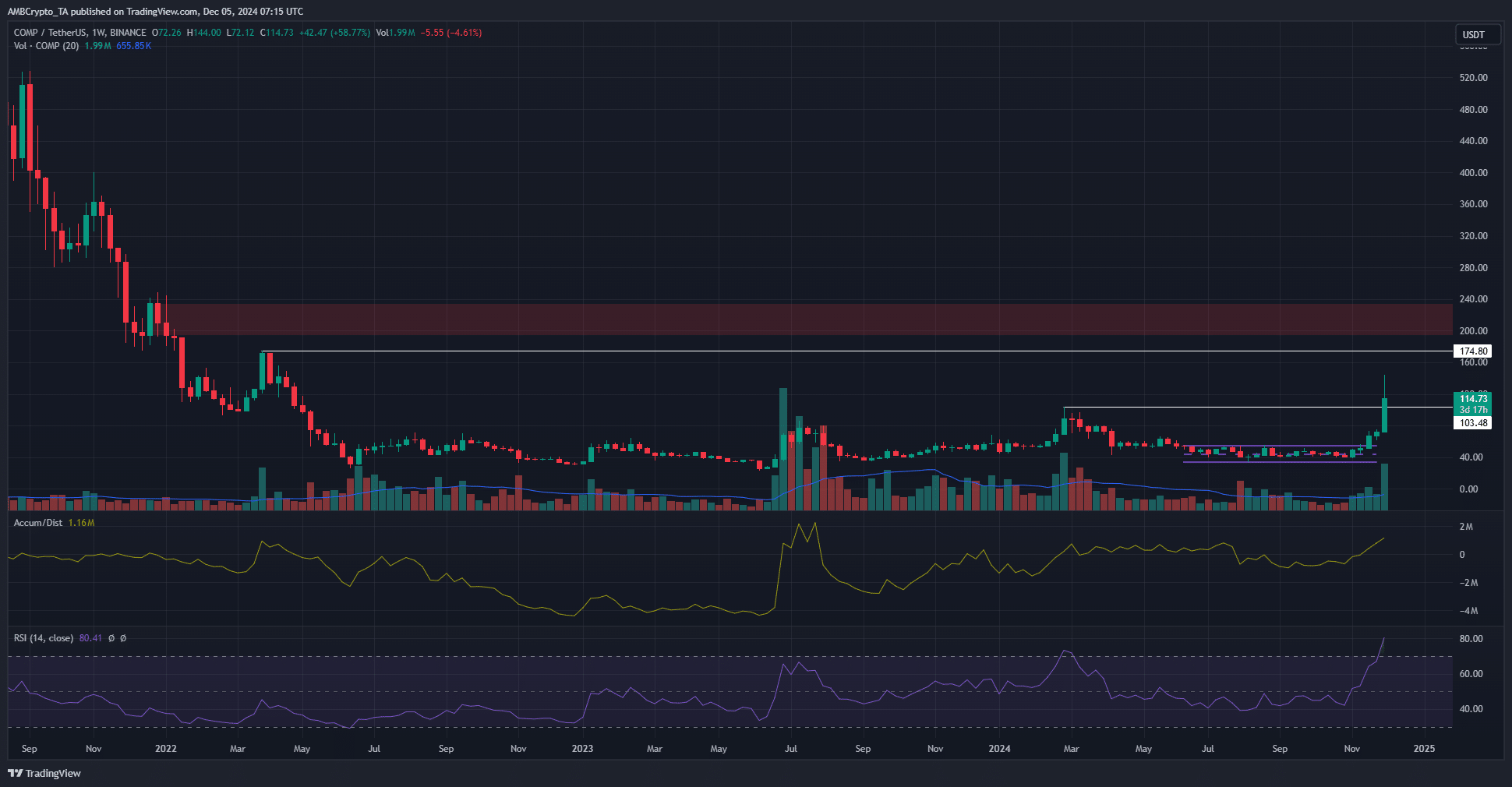Click the 2025 label on time axis
Viewport: 1512px width, 787px height.
click(x=1424, y=749)
